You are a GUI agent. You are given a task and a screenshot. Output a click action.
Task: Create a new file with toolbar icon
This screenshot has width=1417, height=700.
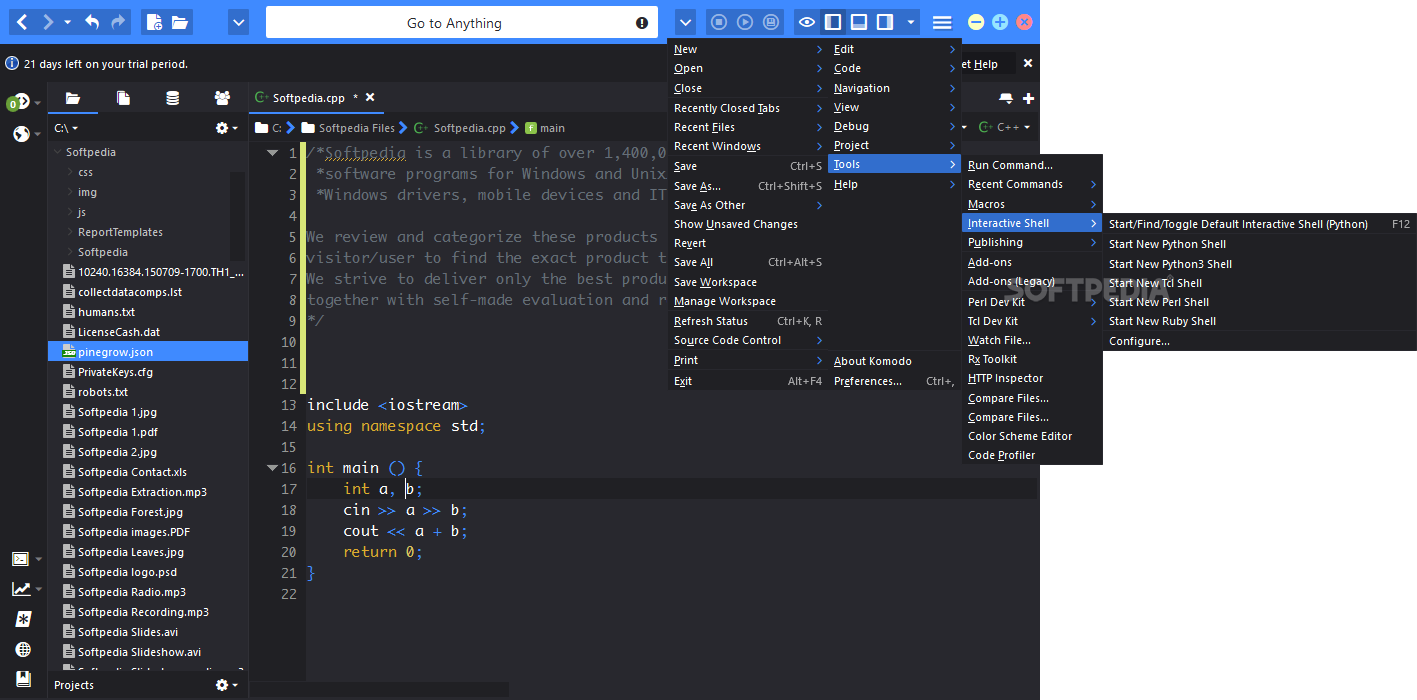tap(153, 22)
